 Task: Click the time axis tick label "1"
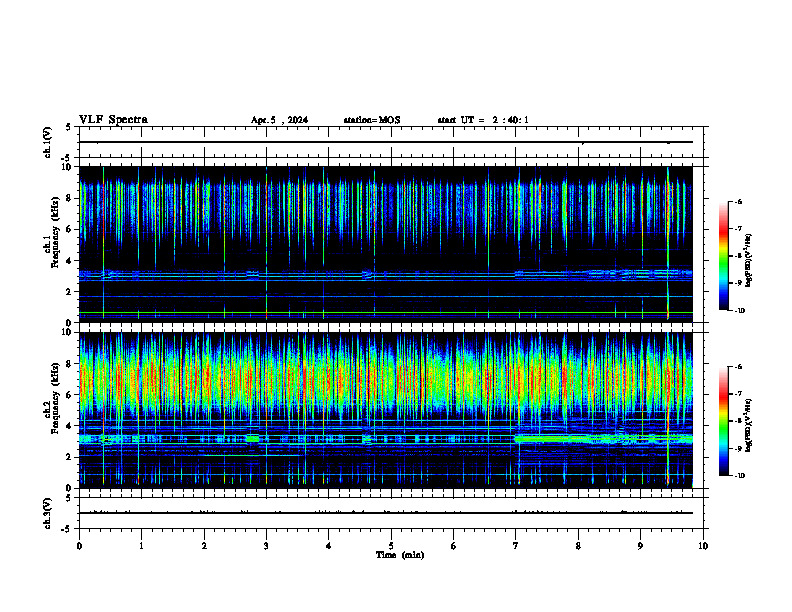(141, 546)
